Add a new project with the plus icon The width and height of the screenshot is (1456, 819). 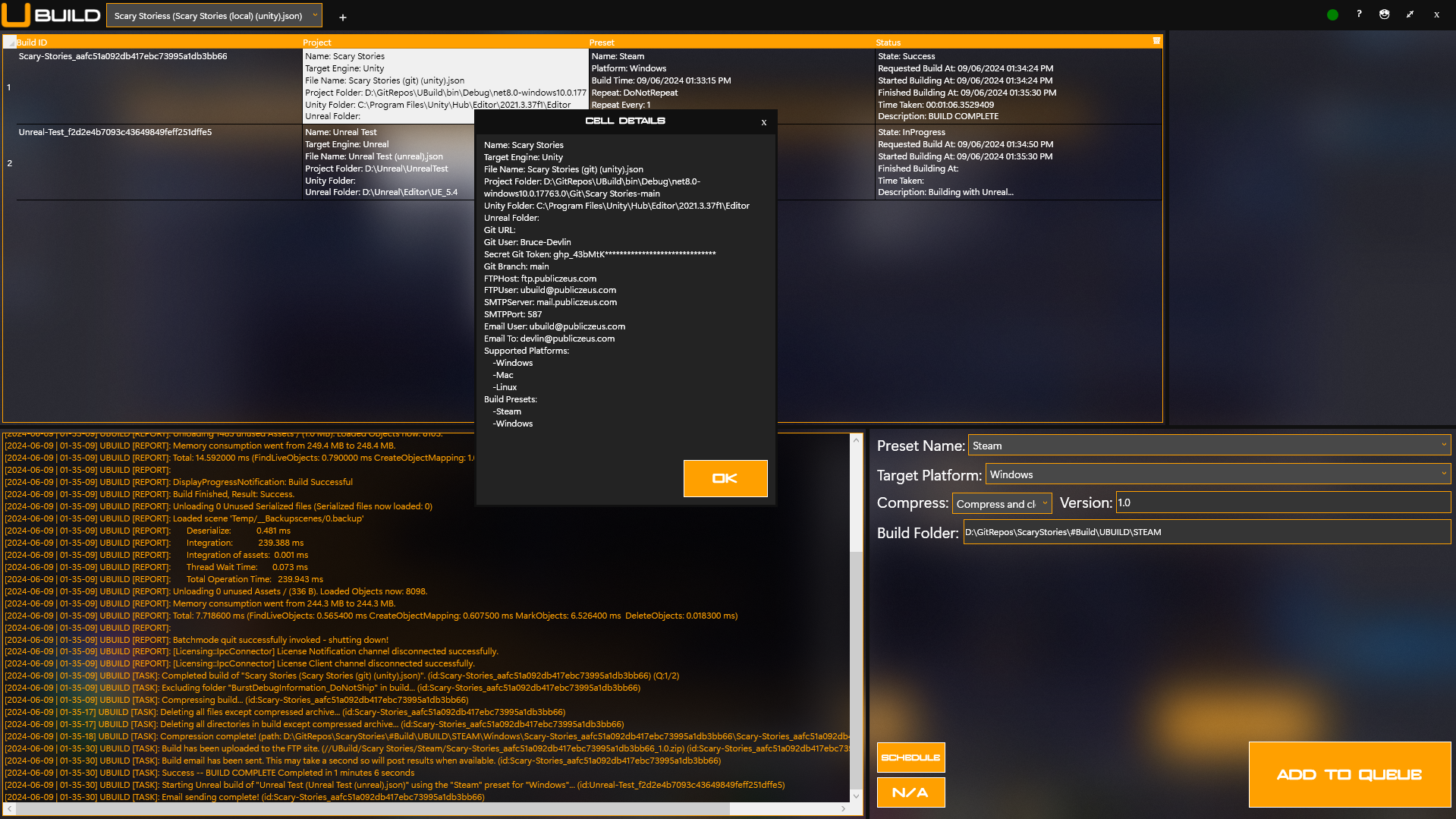342,17
